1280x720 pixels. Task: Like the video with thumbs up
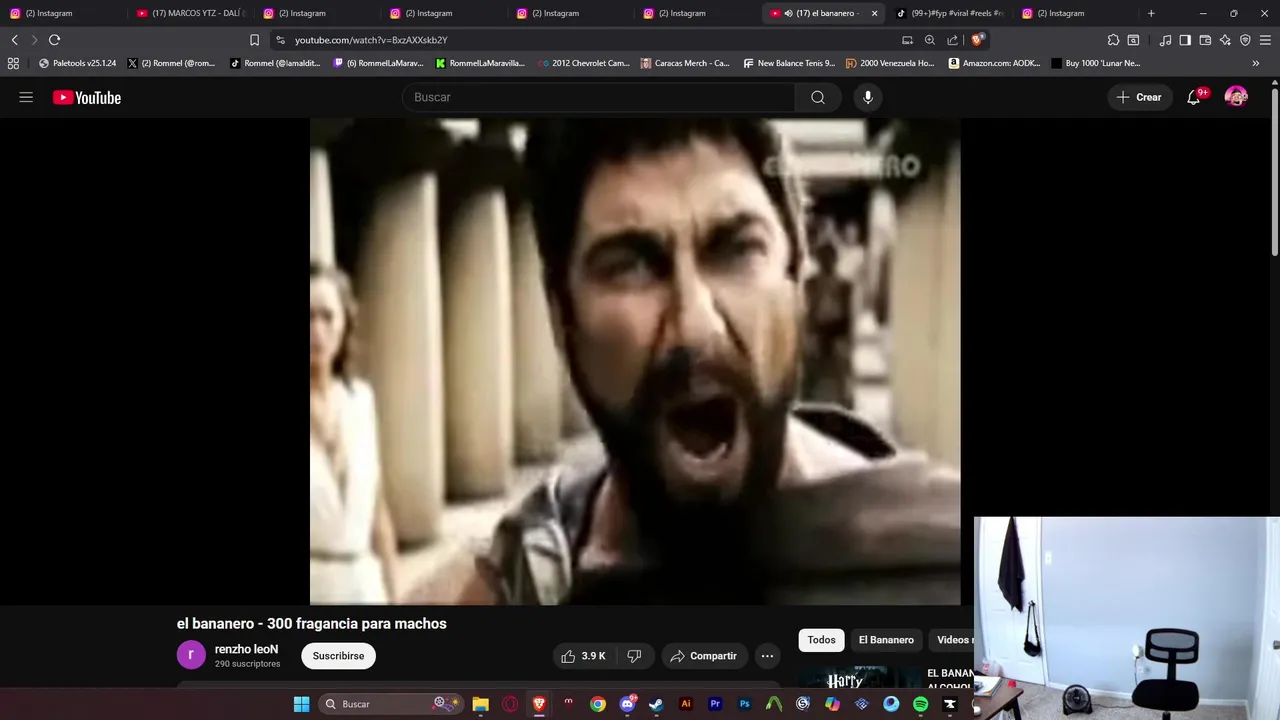click(x=583, y=656)
